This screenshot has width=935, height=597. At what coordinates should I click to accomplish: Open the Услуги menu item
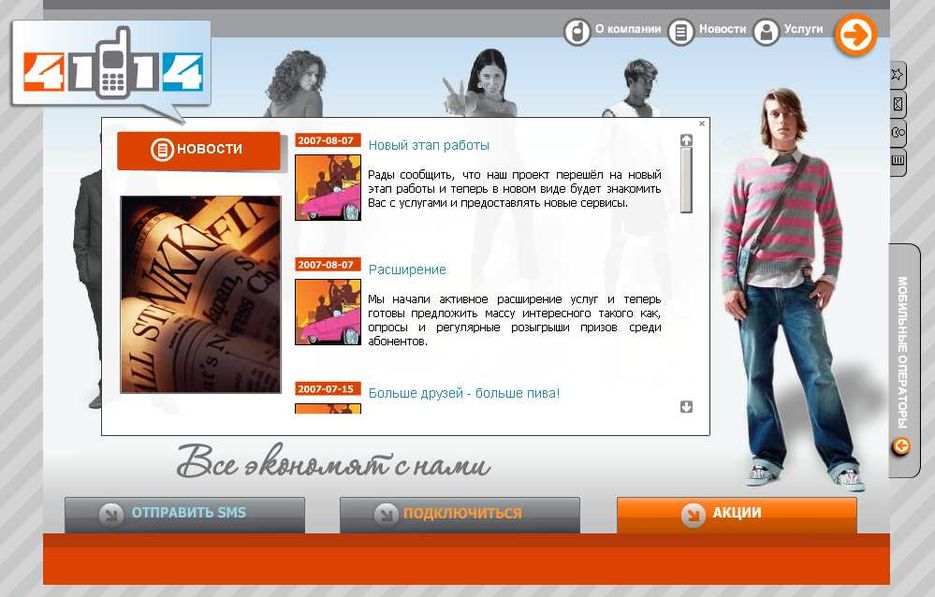804,30
